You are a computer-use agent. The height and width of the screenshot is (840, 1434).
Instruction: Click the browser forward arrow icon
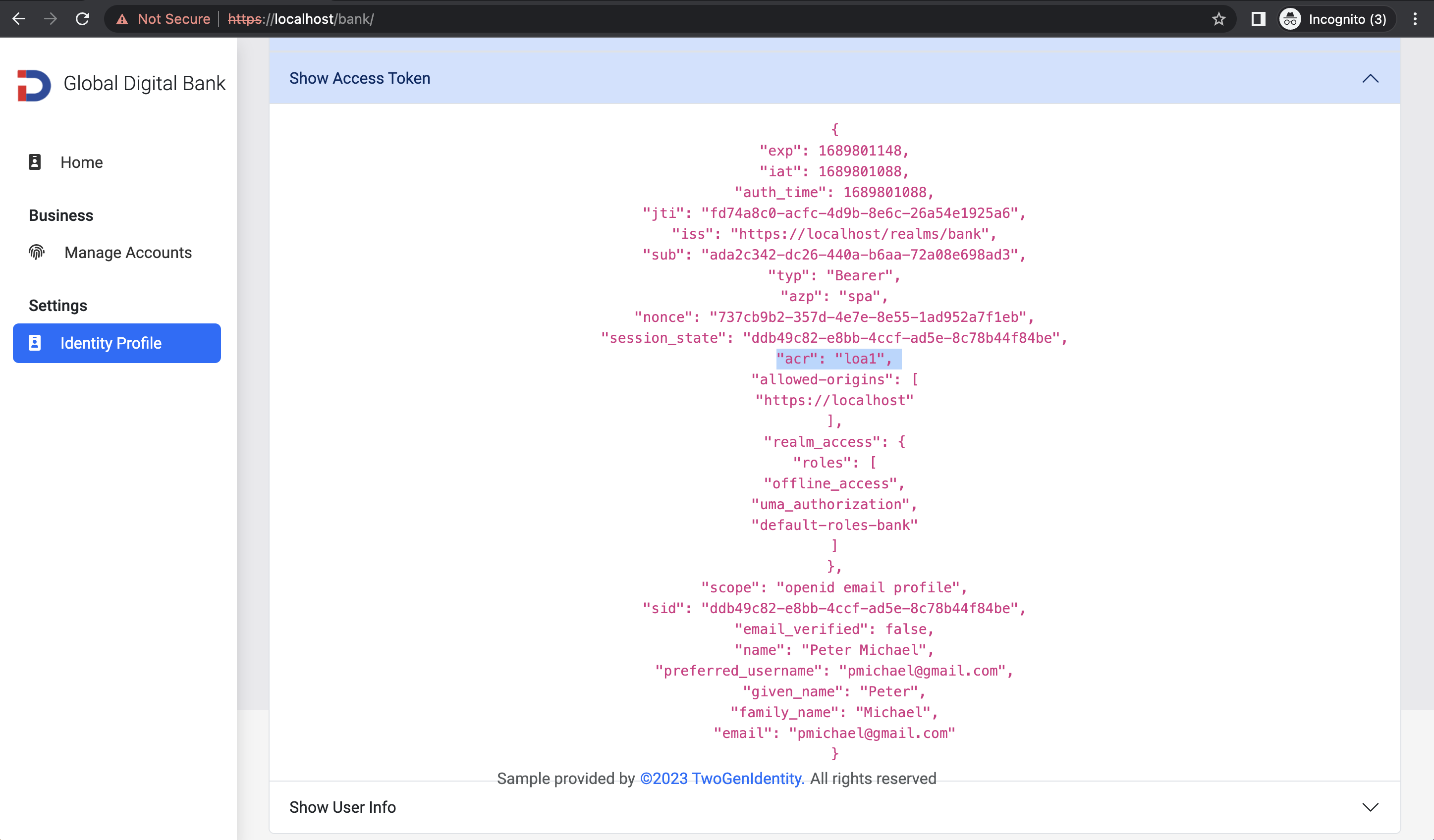click(51, 19)
